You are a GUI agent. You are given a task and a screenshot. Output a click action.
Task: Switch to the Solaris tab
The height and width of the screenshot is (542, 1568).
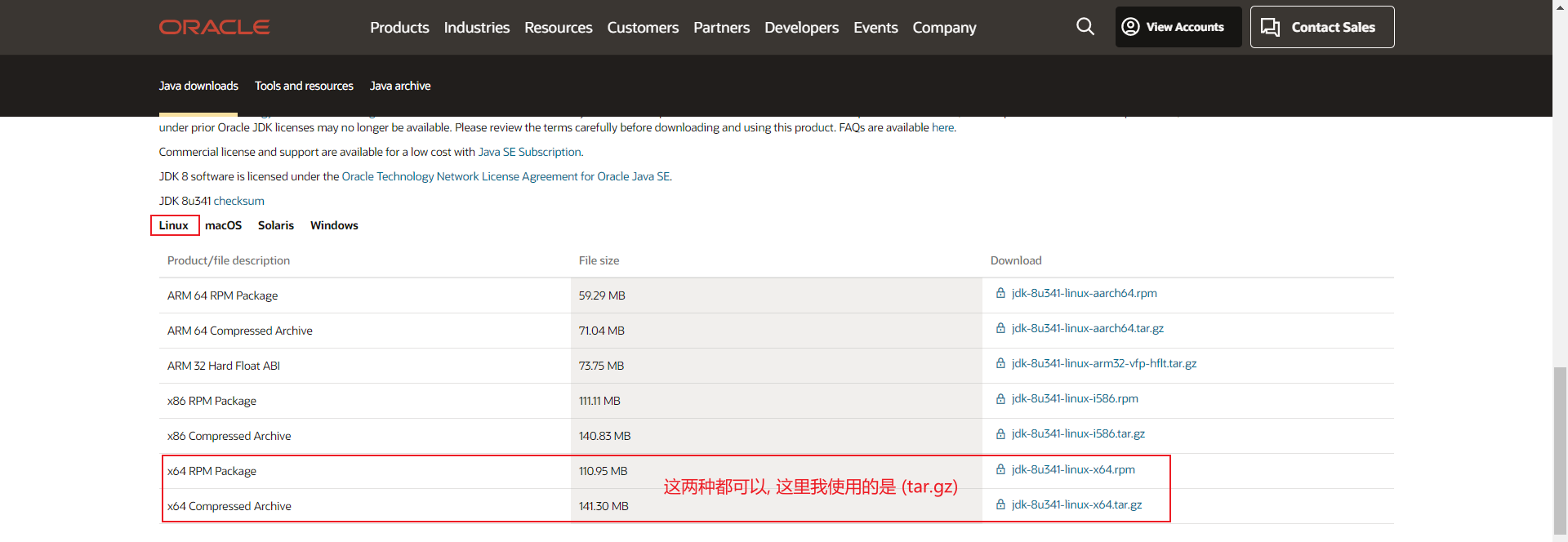276,225
